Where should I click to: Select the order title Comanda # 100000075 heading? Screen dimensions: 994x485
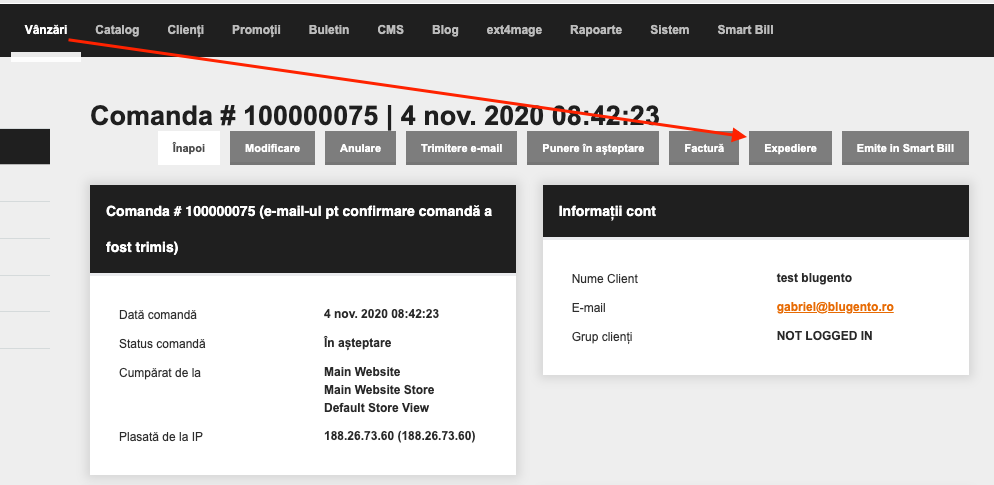pyautogui.click(x=375, y=116)
